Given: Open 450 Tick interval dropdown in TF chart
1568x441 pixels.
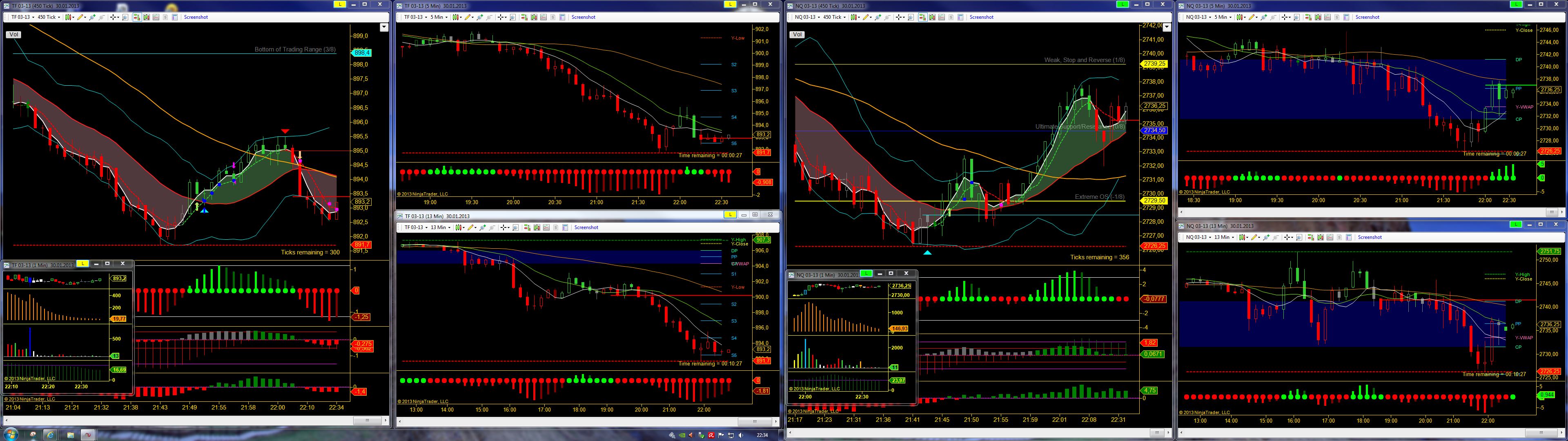Looking at the screenshot, I should coord(49,17).
